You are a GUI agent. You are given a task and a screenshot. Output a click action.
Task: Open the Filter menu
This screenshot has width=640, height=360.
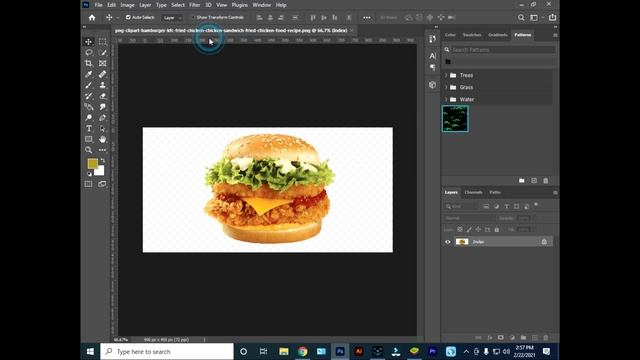point(195,5)
